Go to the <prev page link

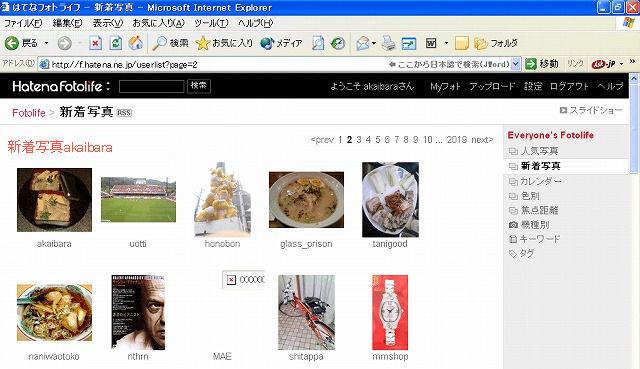click(322, 140)
